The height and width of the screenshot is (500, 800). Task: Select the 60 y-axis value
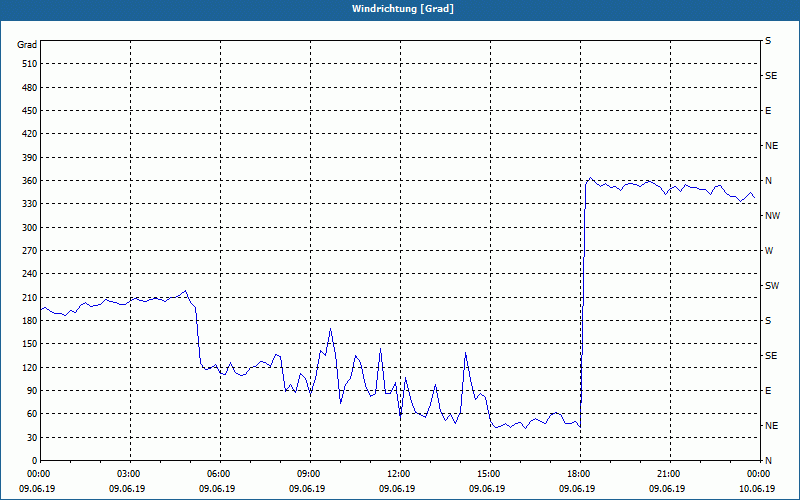pyautogui.click(x=32, y=414)
